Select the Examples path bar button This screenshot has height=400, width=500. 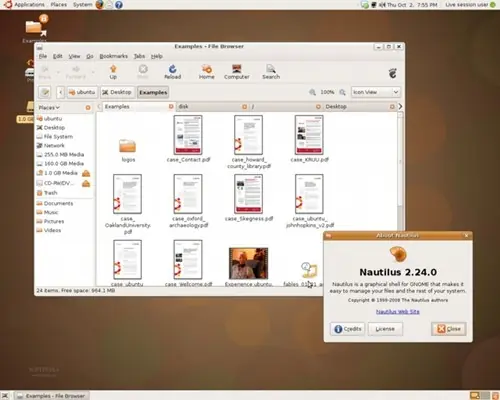click(x=153, y=92)
